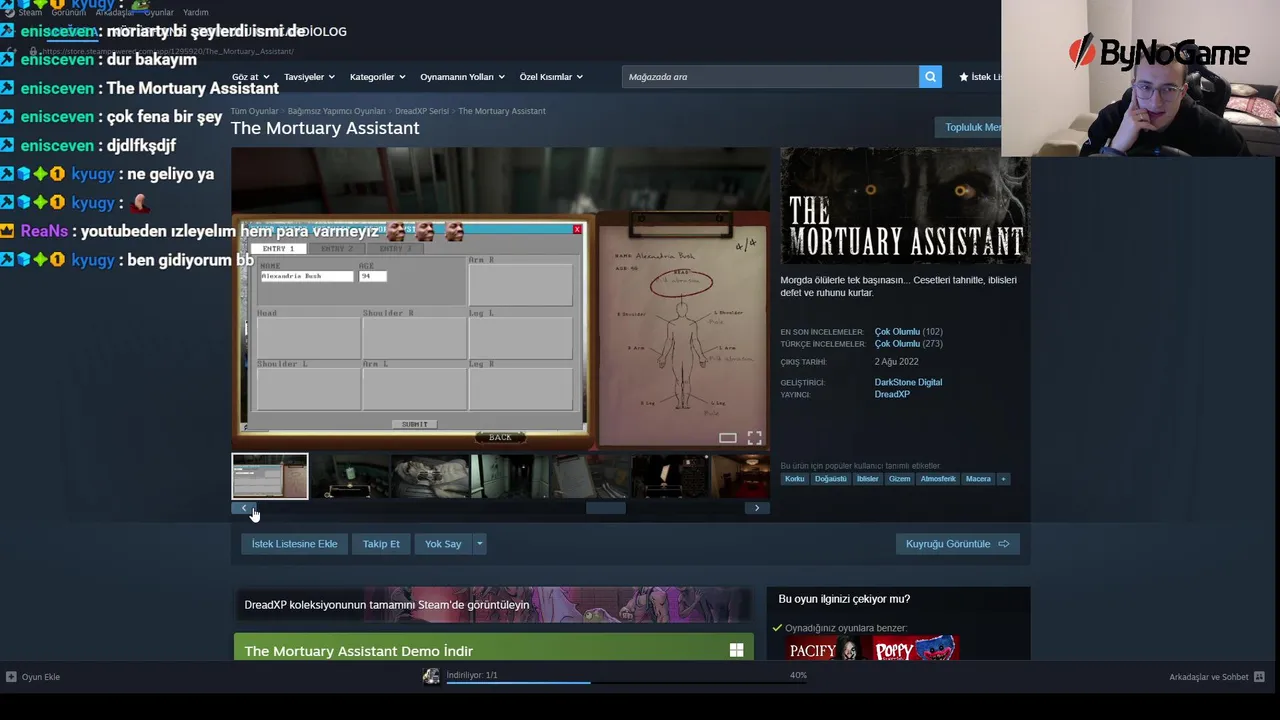
Task: Open the Poppy Playtime similar game image
Action: [x=917, y=650]
